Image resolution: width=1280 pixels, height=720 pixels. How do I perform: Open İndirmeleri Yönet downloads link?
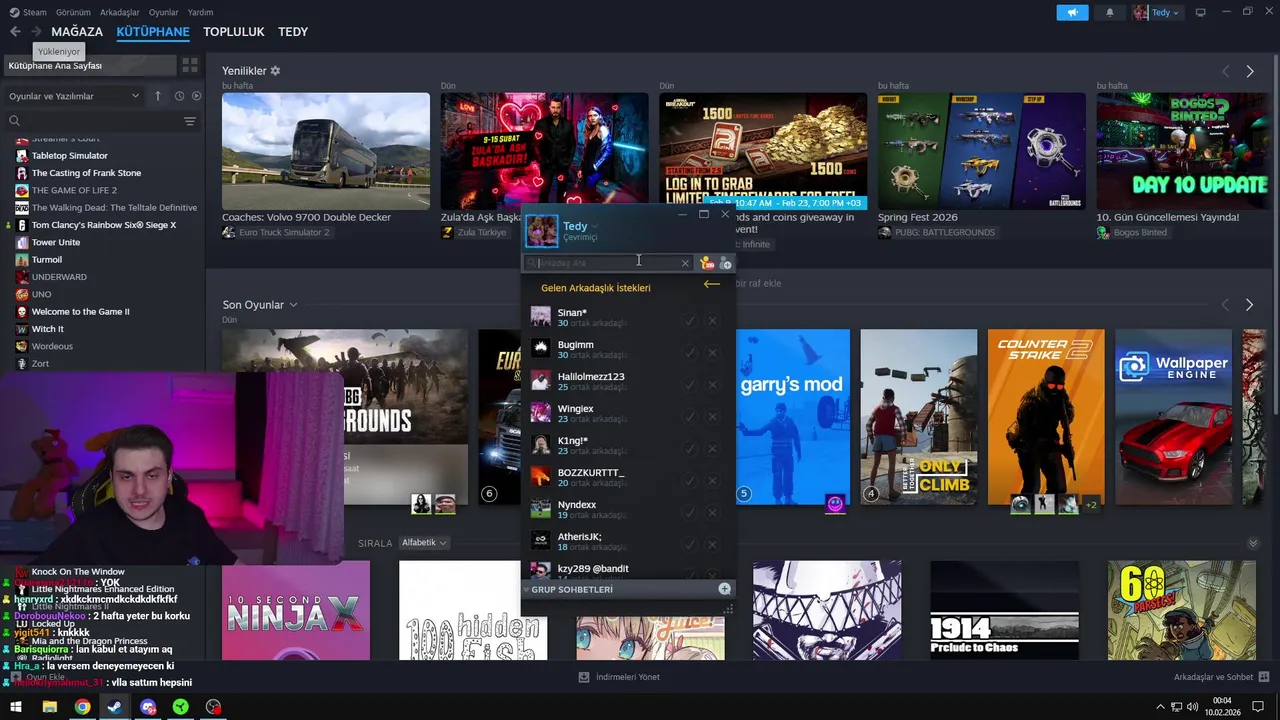620,677
